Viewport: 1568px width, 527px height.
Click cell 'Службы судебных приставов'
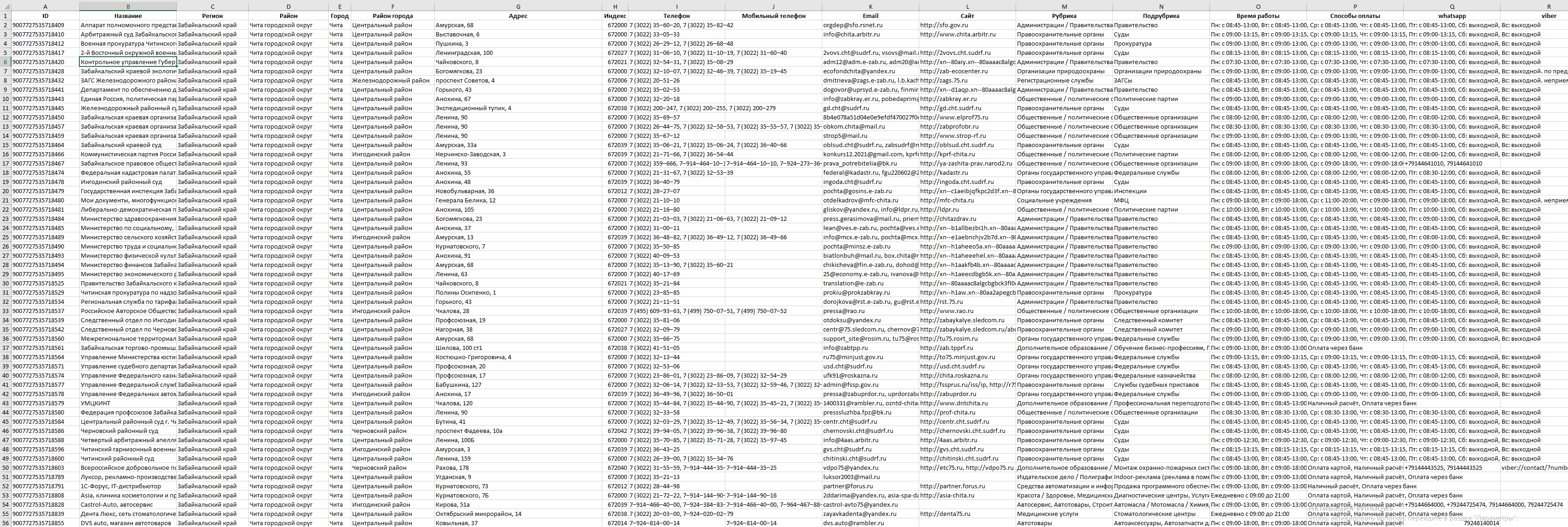coord(1161,385)
